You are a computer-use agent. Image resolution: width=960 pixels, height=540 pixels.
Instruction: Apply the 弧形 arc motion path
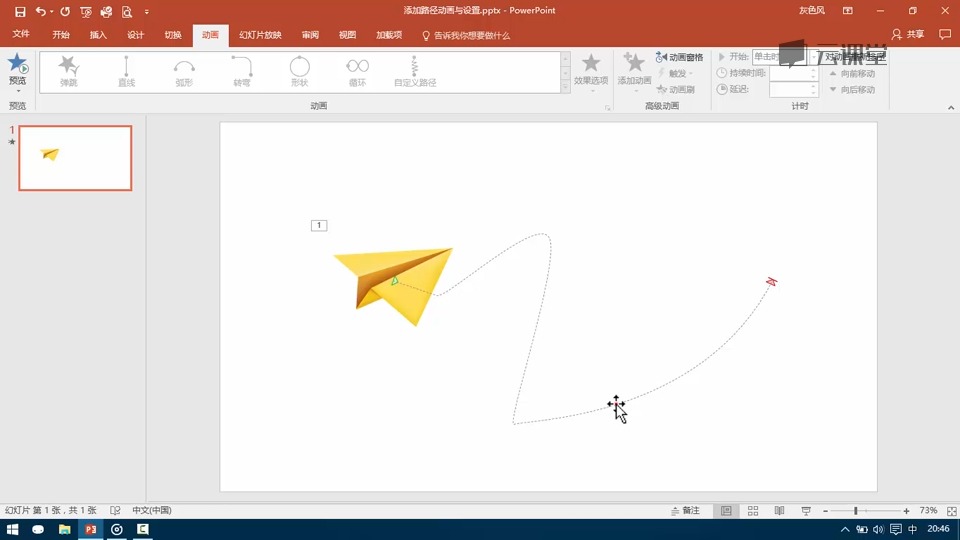pyautogui.click(x=184, y=72)
